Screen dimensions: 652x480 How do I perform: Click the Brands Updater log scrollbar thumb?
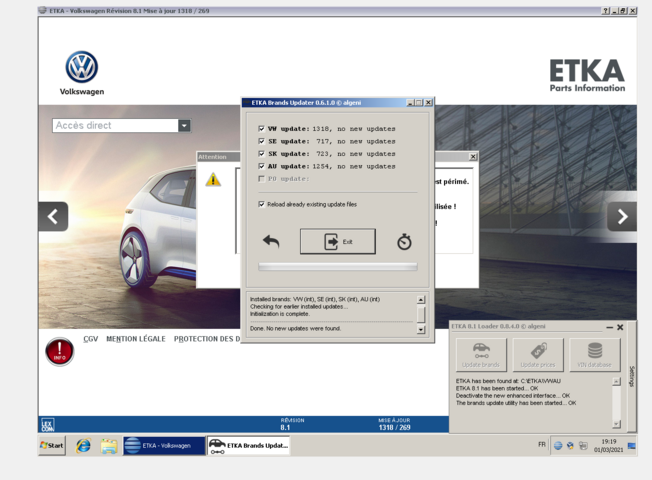click(421, 314)
